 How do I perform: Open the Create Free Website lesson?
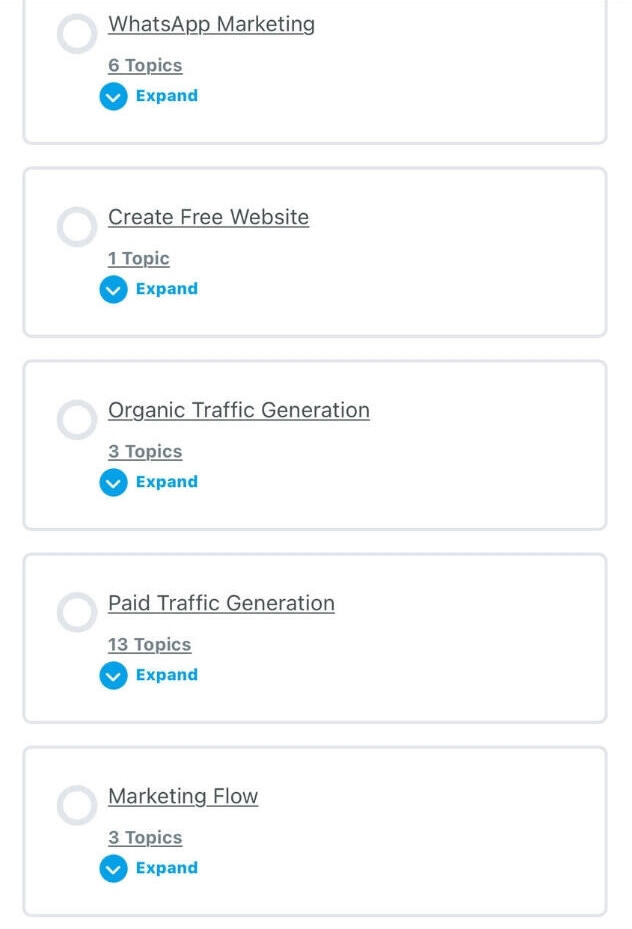(208, 217)
